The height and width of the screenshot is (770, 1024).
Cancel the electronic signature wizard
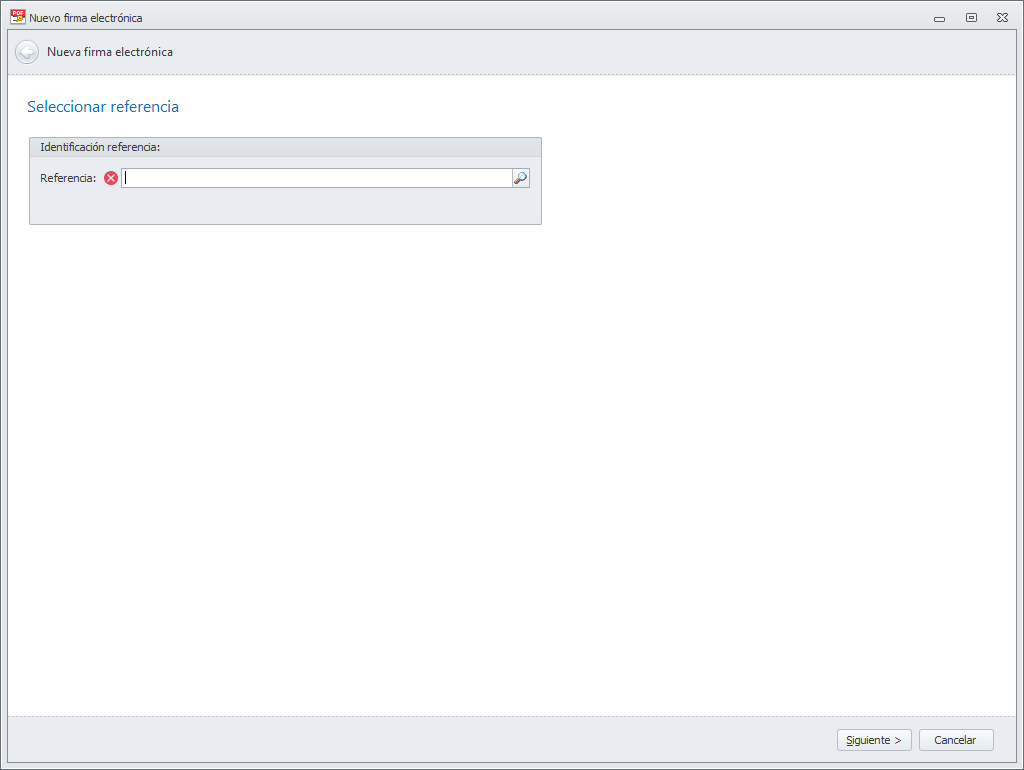(955, 740)
